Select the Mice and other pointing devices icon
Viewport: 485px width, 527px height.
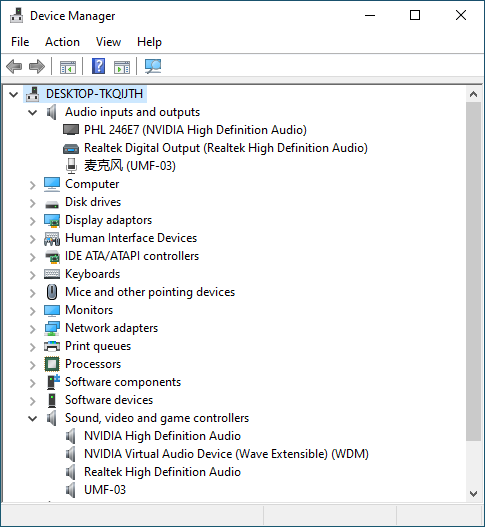tap(52, 292)
